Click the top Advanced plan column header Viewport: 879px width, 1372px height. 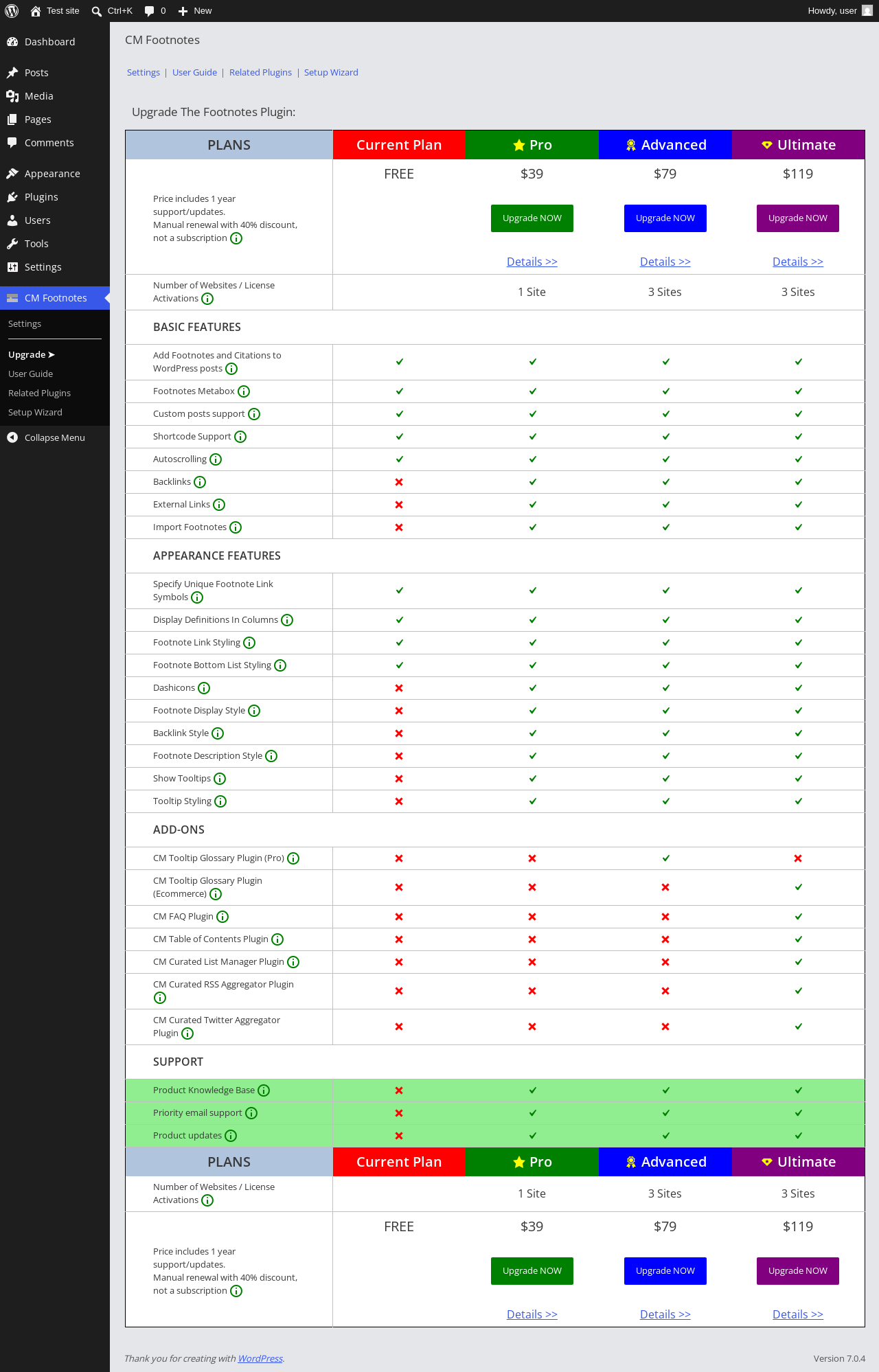pyautogui.click(x=665, y=145)
